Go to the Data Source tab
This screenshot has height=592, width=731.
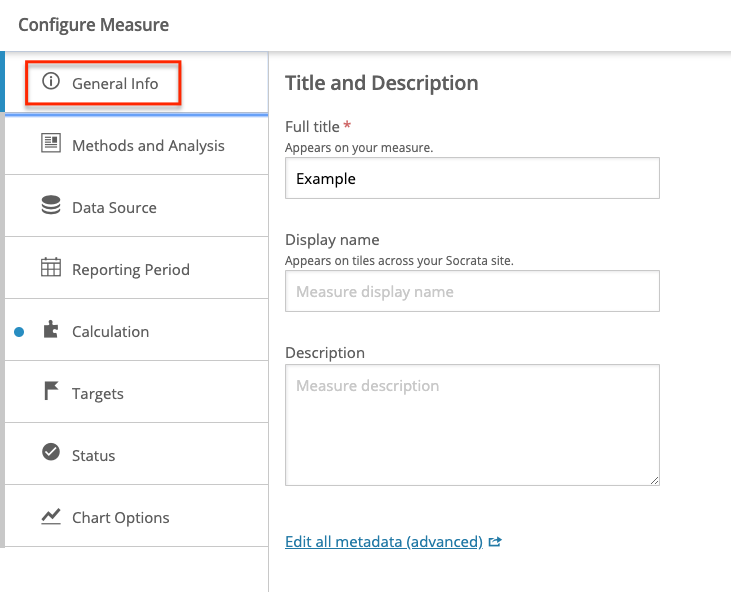coord(136,206)
